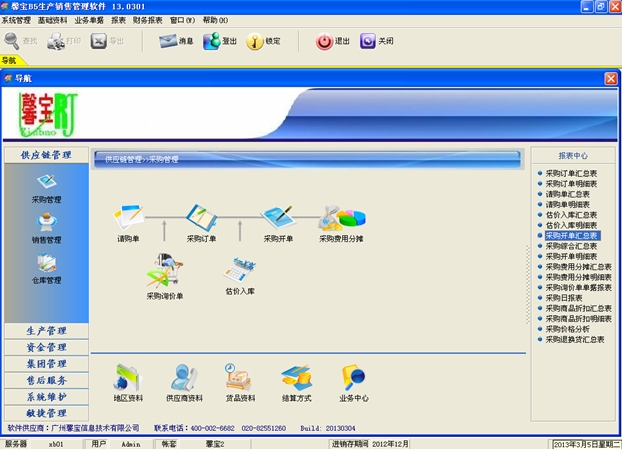Expand the 系统维护 sidebar section
This screenshot has height=451, width=622.
point(46,397)
